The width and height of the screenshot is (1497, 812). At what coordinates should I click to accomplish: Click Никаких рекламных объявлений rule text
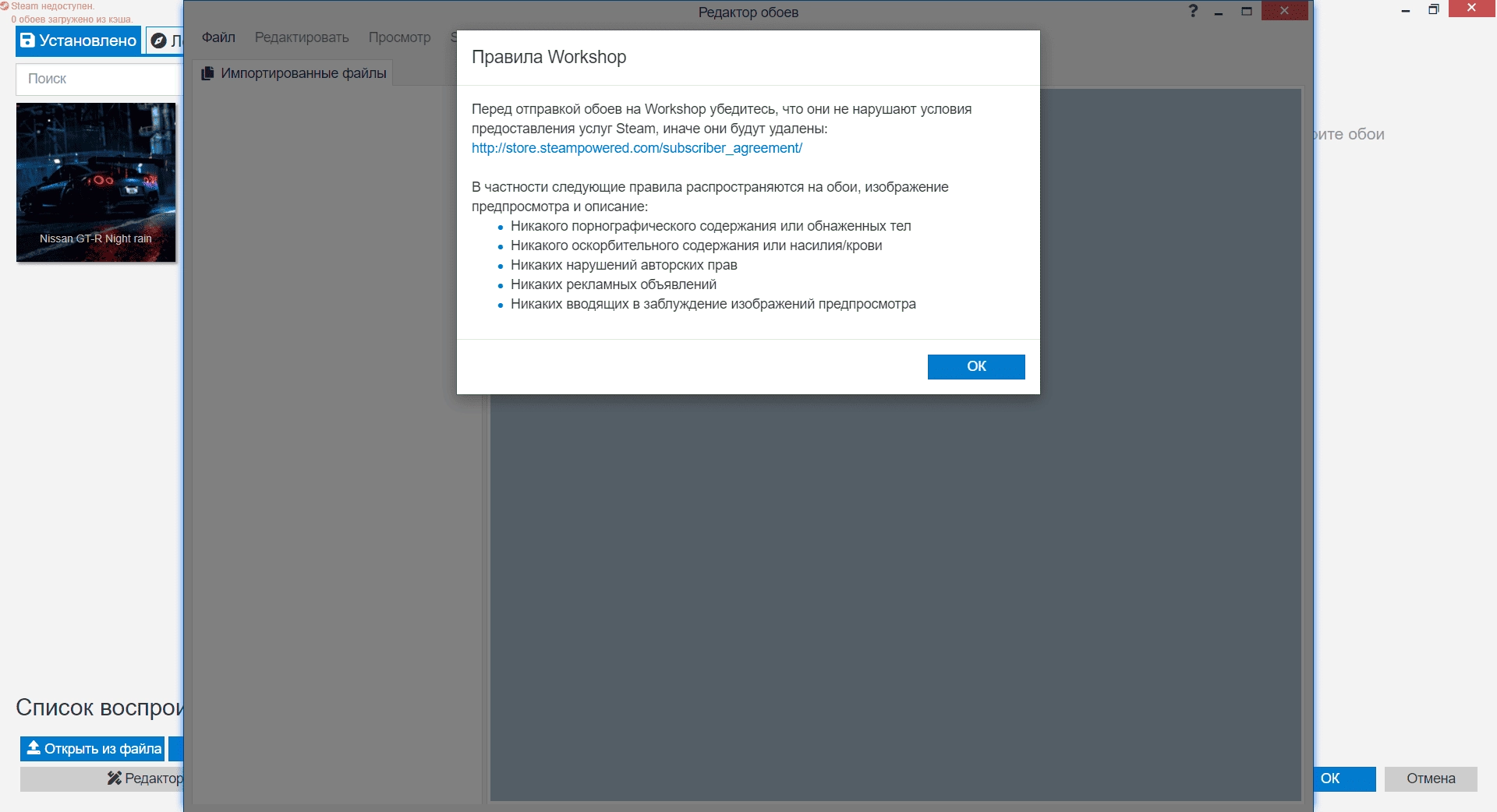click(613, 284)
